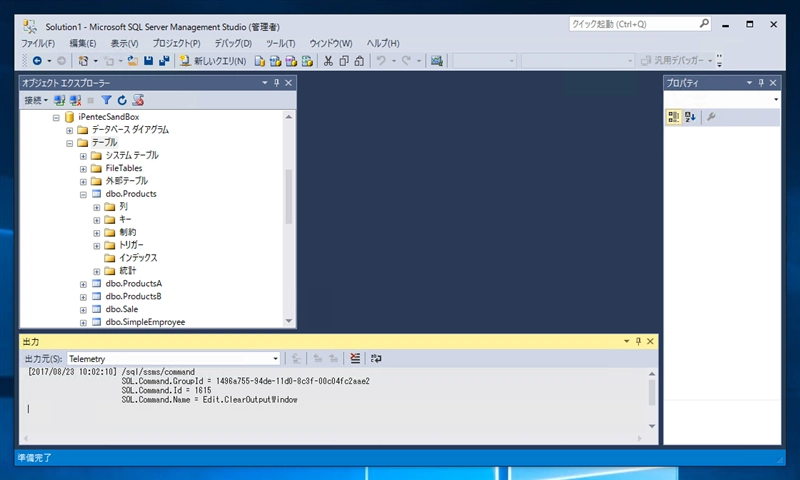Open the 接続 dropdown in Object Explorer

(x=36, y=100)
